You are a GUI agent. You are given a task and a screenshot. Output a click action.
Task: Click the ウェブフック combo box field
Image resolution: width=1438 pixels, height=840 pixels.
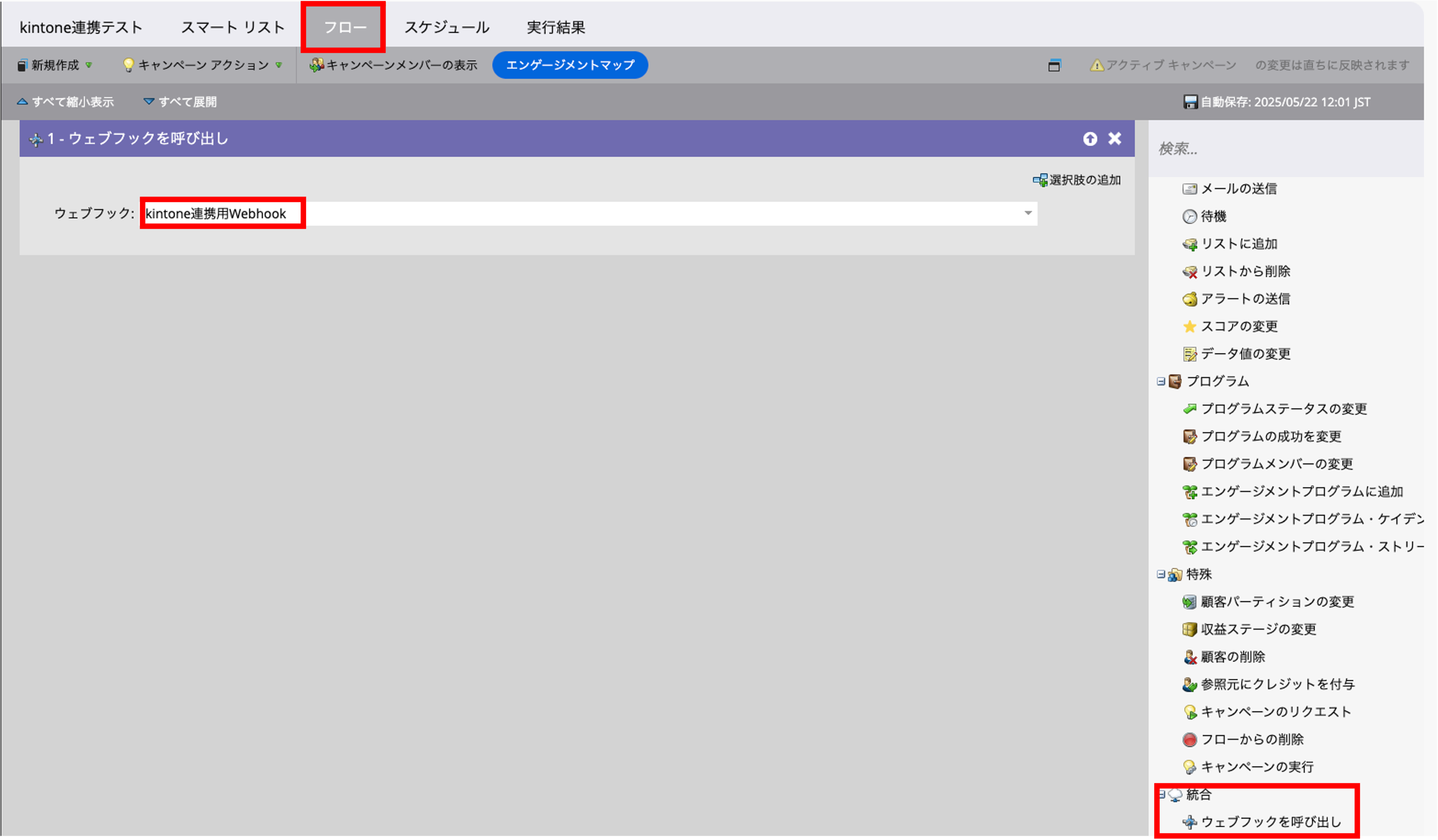[589, 214]
